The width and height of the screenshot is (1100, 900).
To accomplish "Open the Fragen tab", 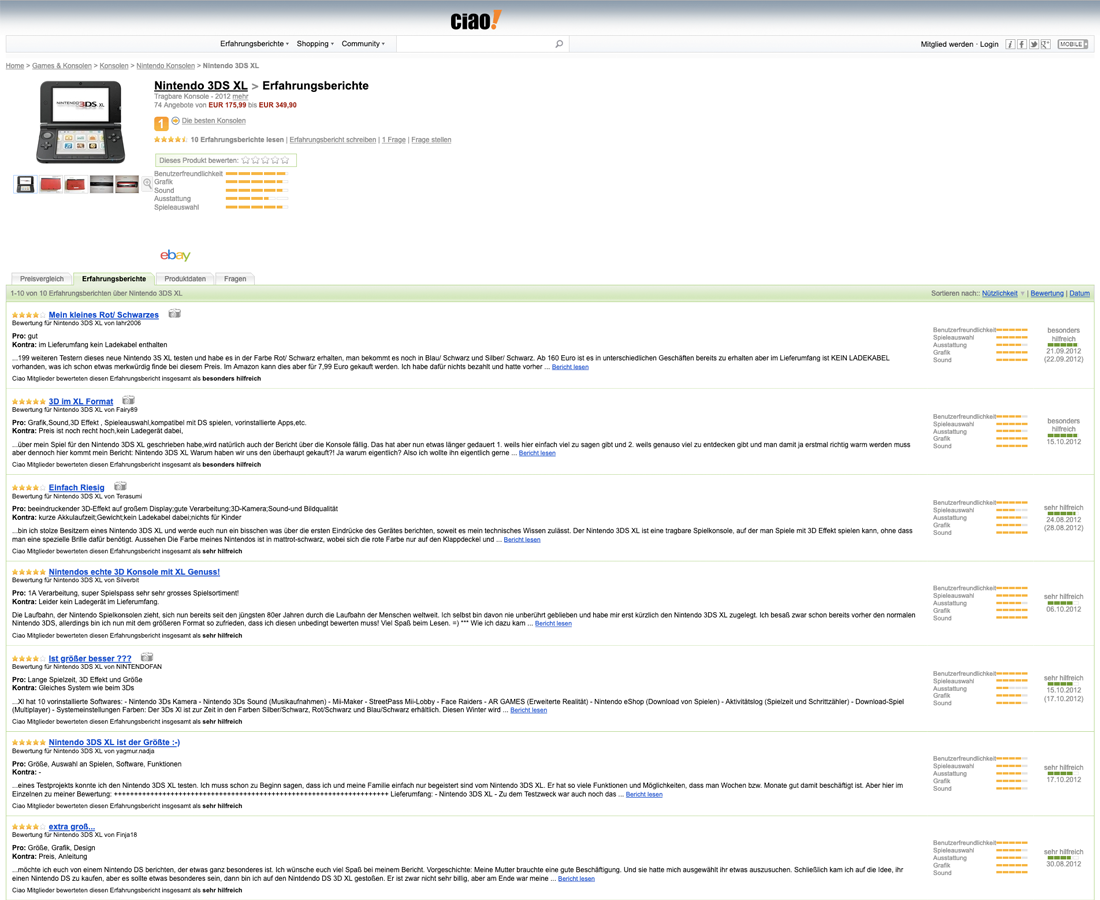I will [x=235, y=278].
